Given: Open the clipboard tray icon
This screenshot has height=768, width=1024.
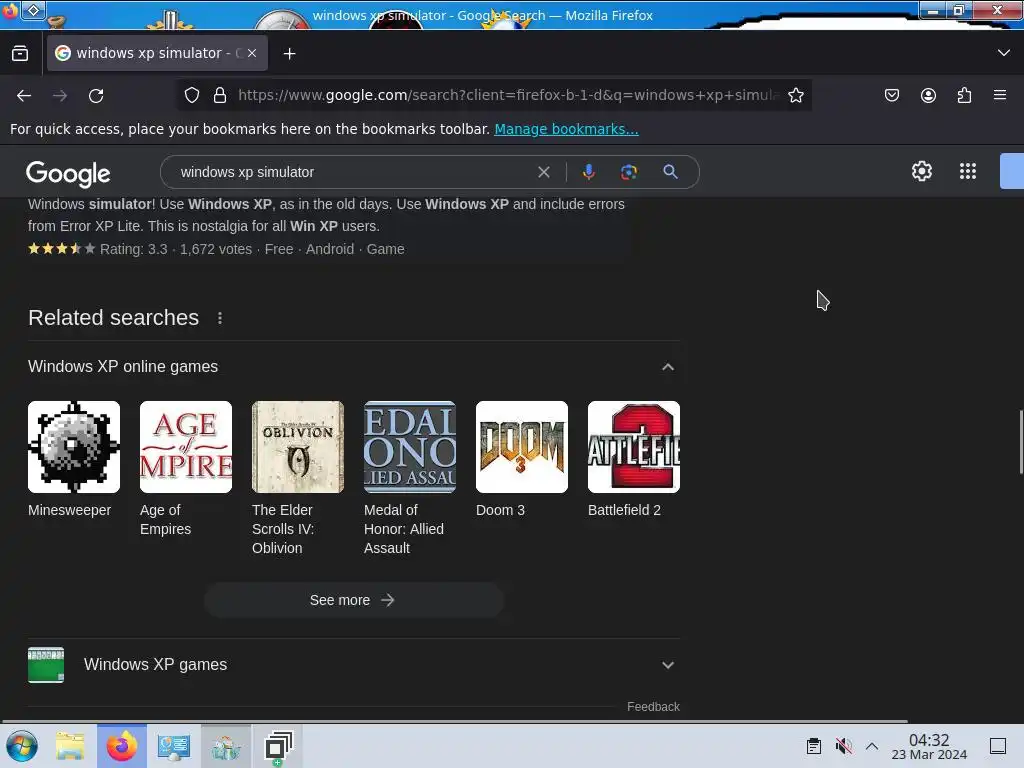Looking at the screenshot, I should point(814,746).
